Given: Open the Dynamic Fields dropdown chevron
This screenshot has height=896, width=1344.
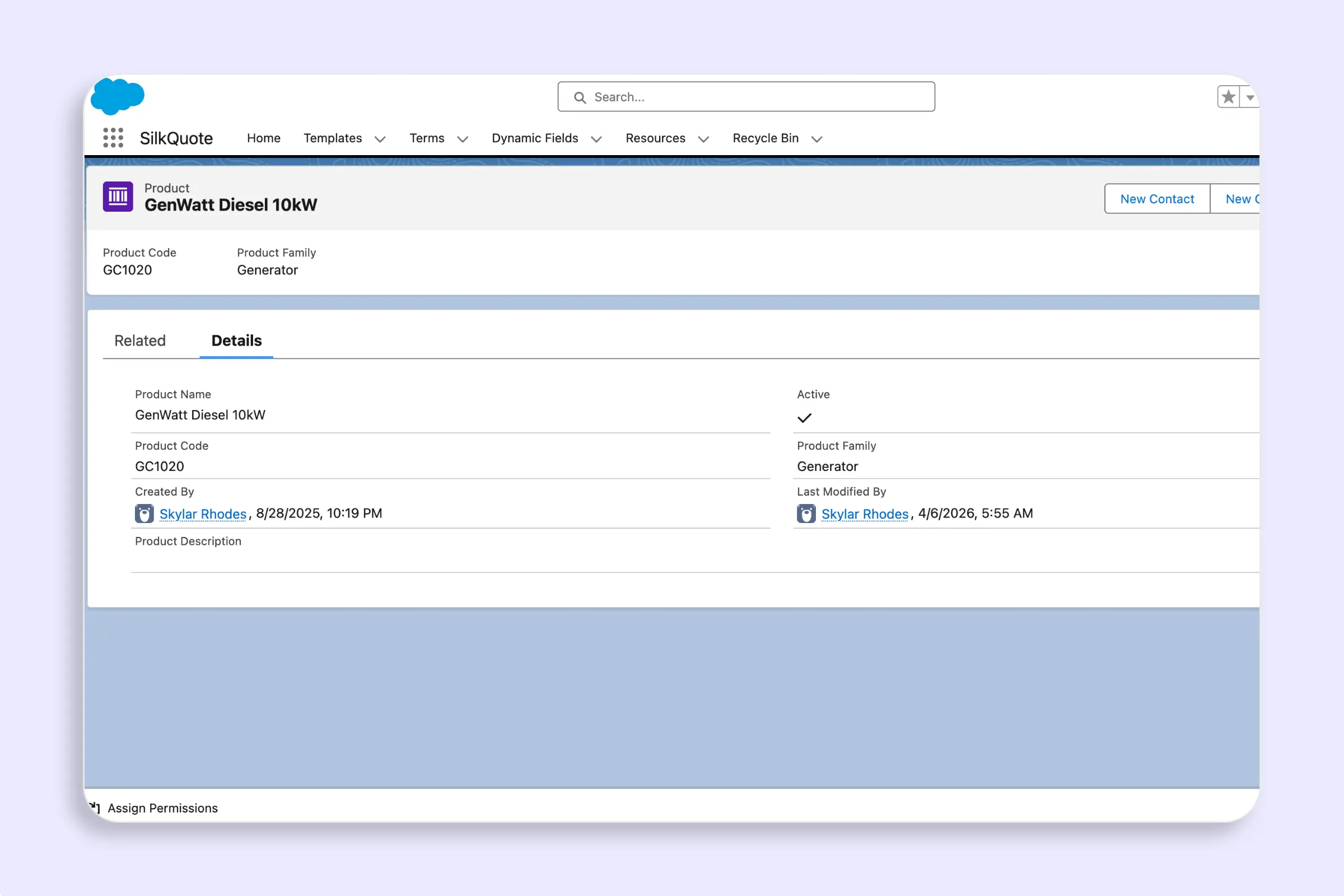Looking at the screenshot, I should (596, 139).
